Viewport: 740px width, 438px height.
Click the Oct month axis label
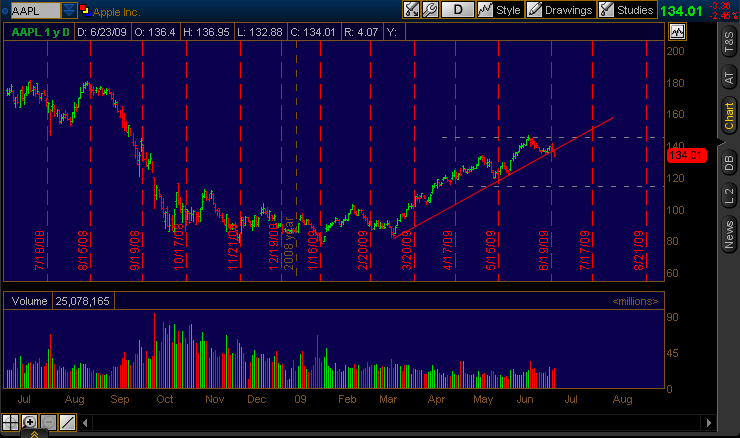click(165, 399)
